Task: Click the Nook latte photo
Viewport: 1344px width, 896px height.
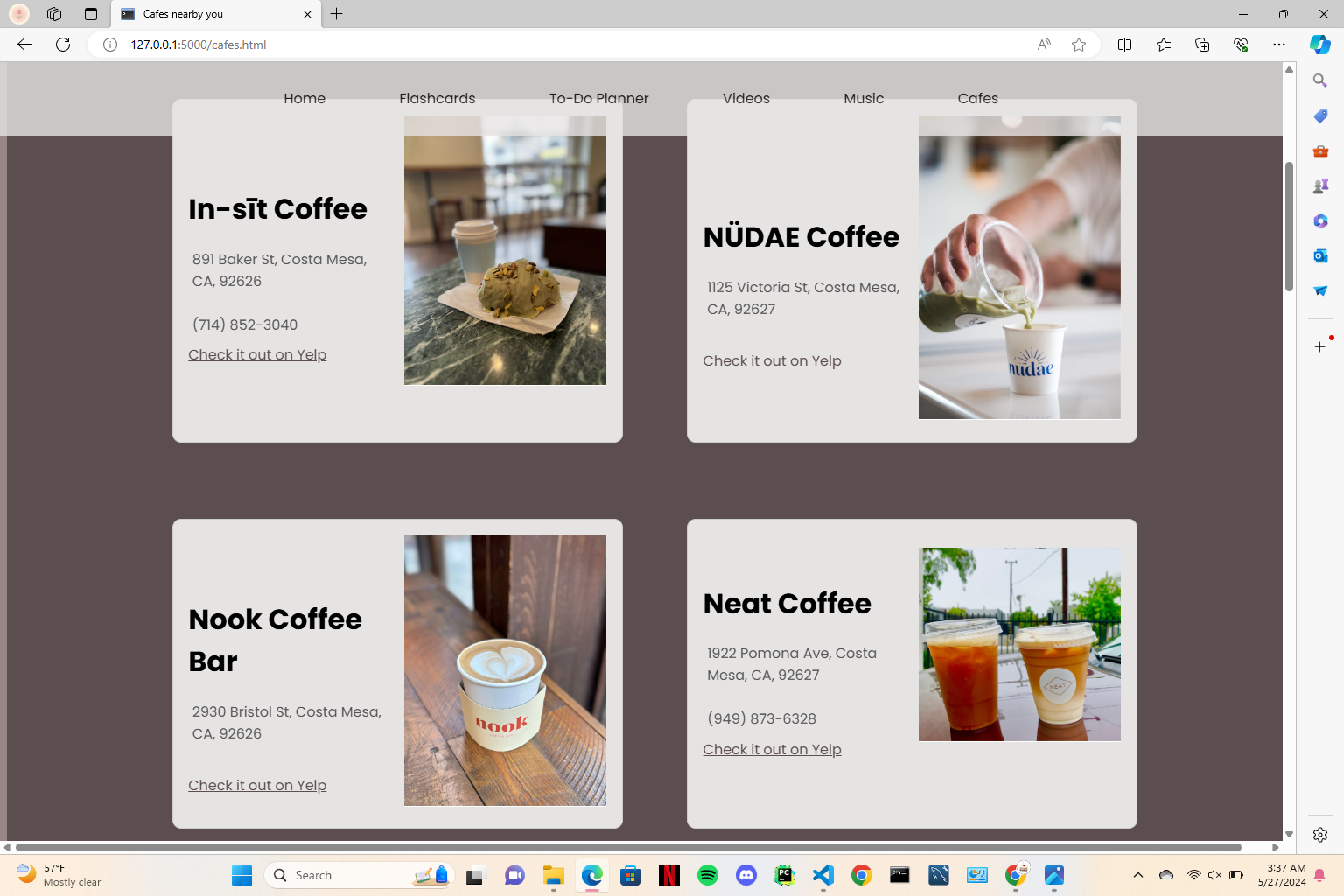Action: 505,670
